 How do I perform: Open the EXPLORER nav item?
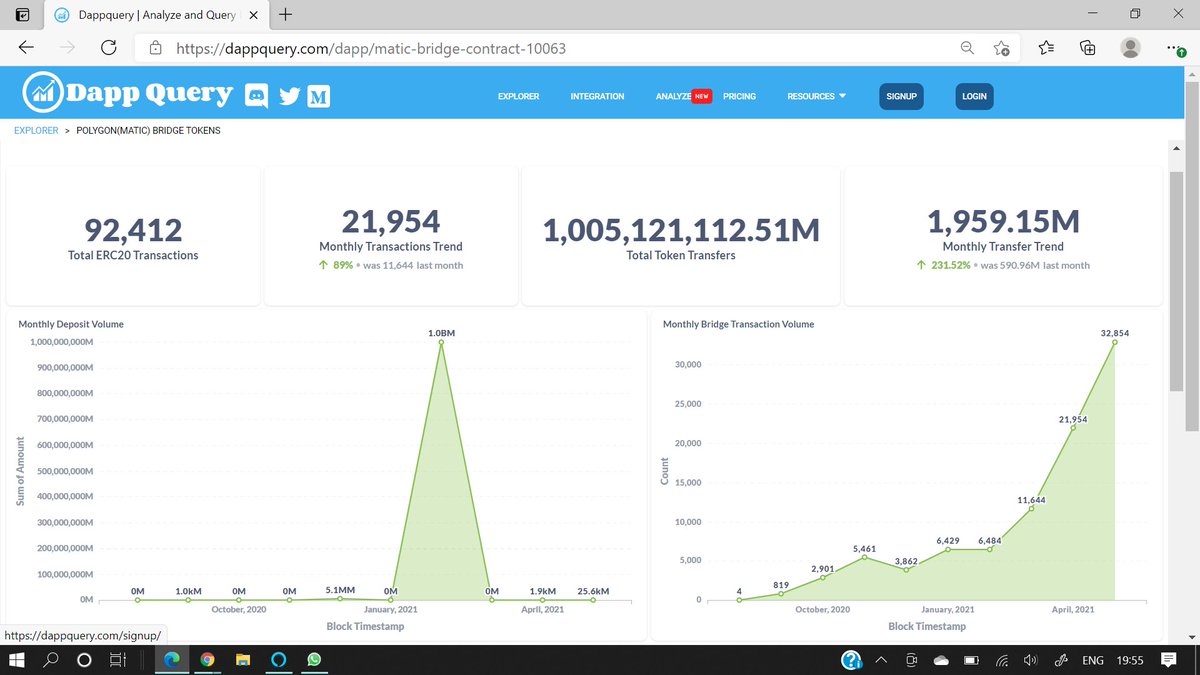click(x=519, y=96)
